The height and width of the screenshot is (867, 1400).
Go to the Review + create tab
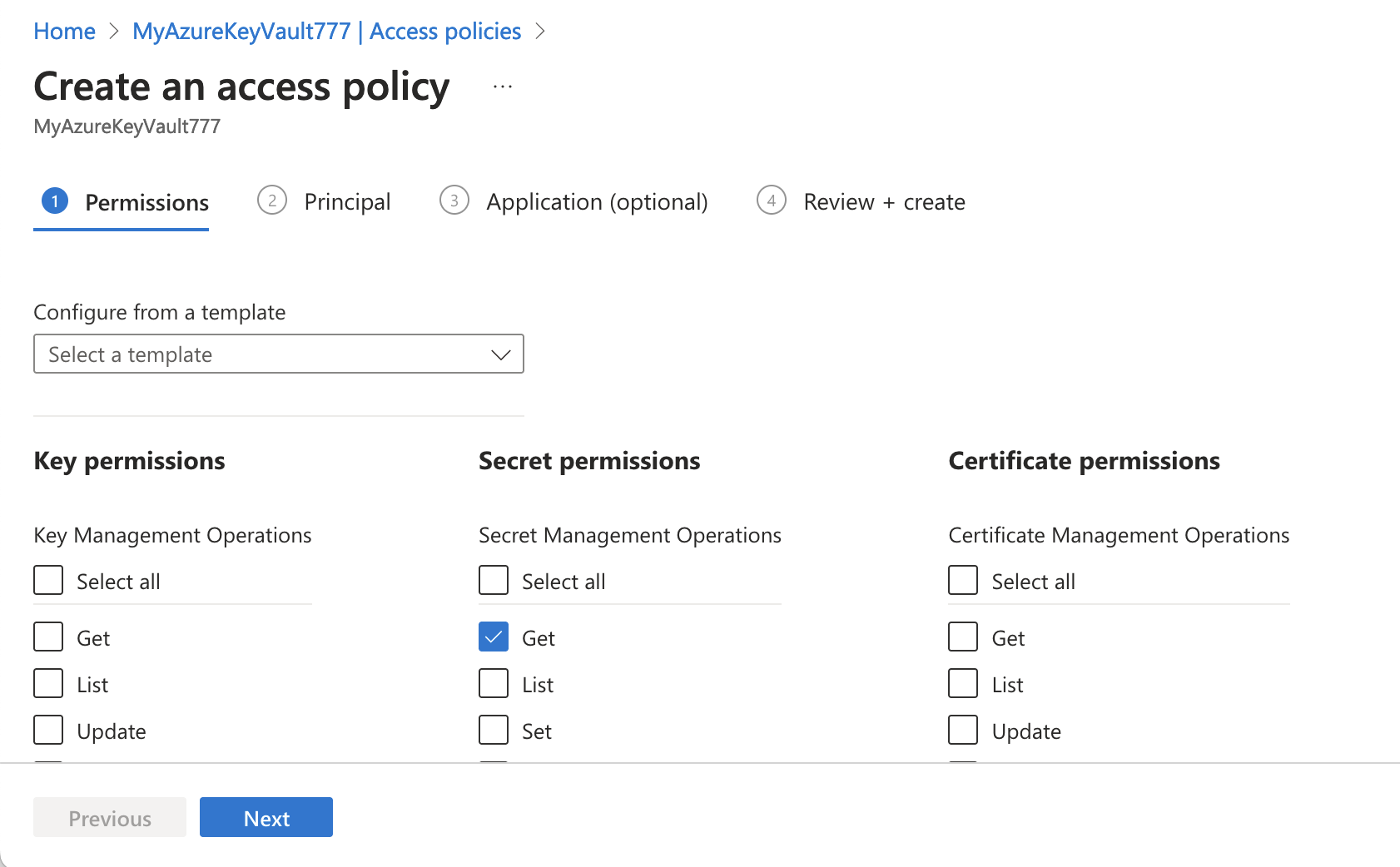coord(884,202)
